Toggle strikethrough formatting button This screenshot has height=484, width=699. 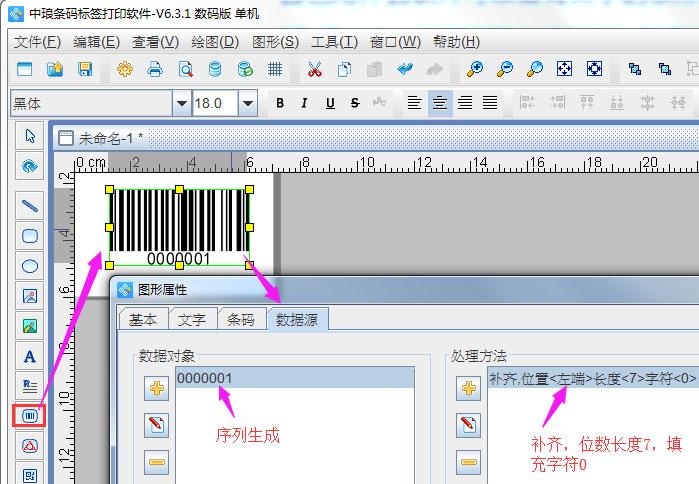(x=355, y=103)
